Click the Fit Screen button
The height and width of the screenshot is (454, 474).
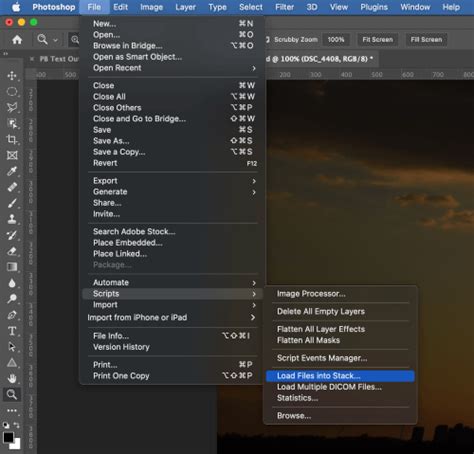pos(378,40)
